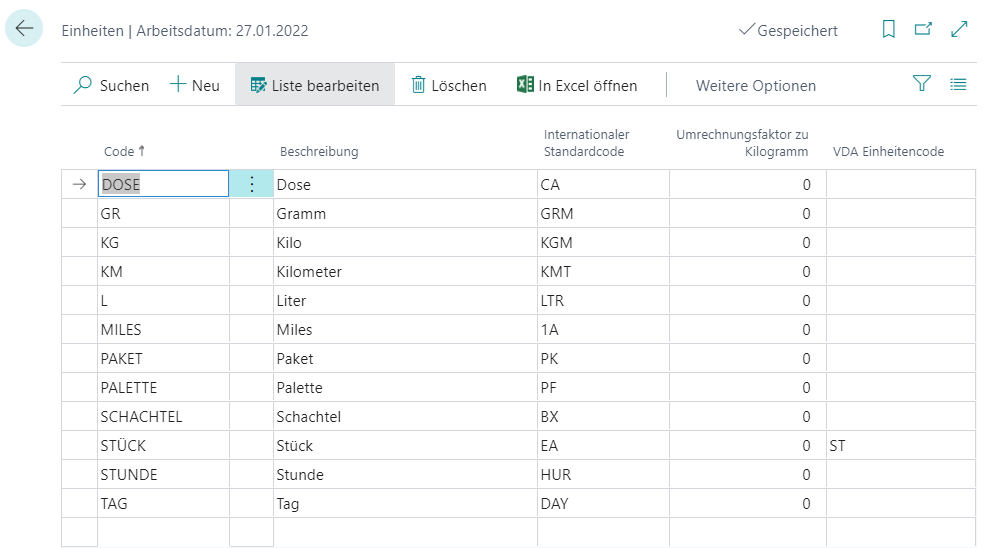Click the back arrow button
998x548 pixels.
[x=24, y=29]
